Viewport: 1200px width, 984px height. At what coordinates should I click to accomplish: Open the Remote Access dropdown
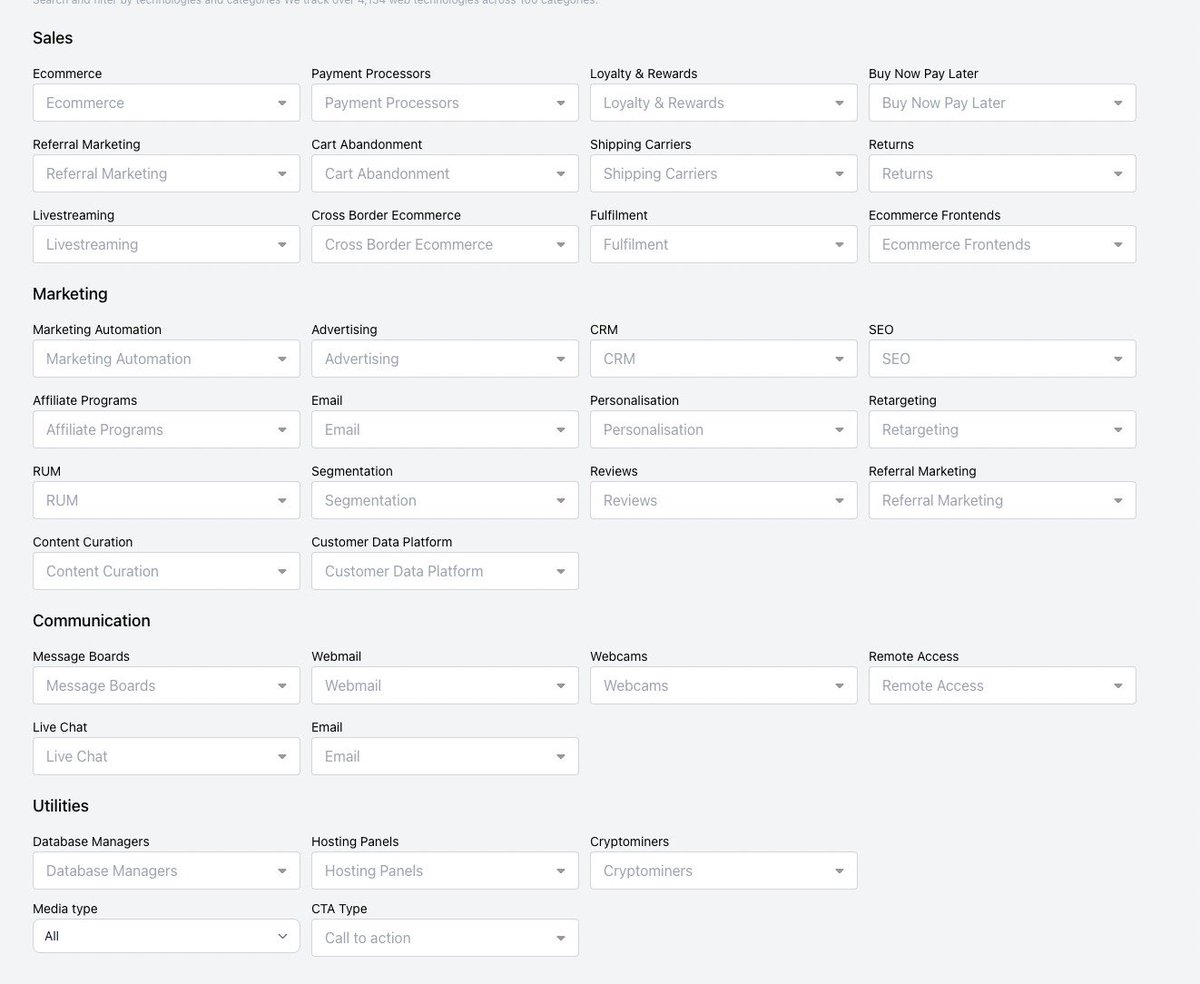(x=1002, y=686)
